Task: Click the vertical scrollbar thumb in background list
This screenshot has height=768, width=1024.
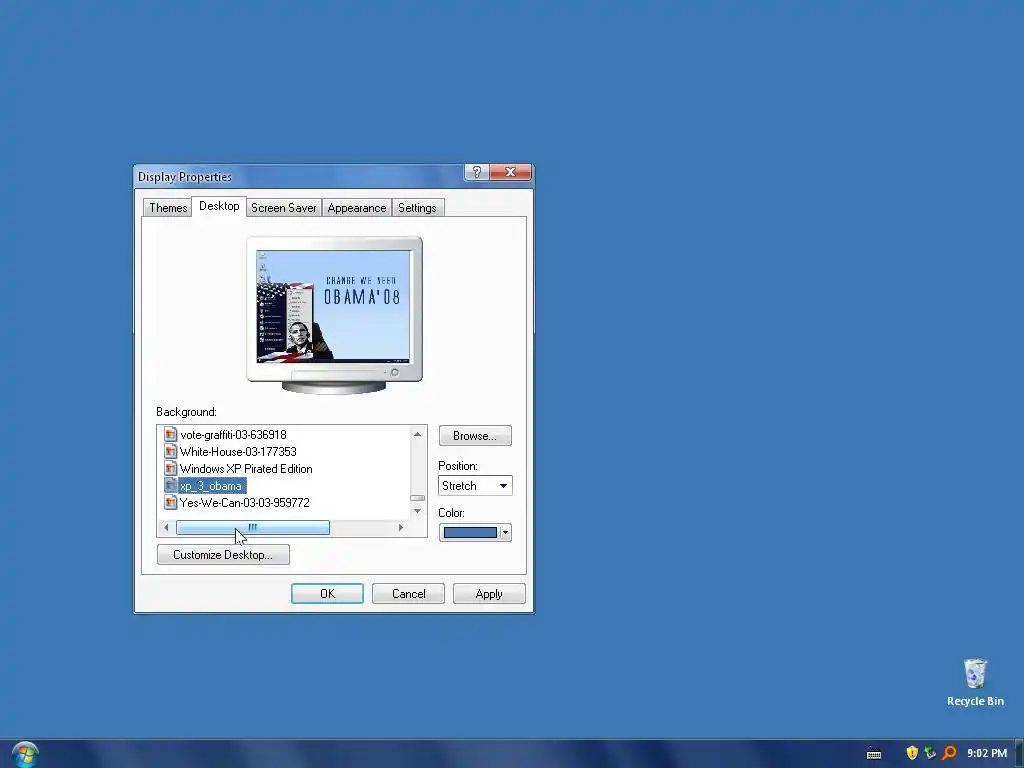Action: pos(418,498)
